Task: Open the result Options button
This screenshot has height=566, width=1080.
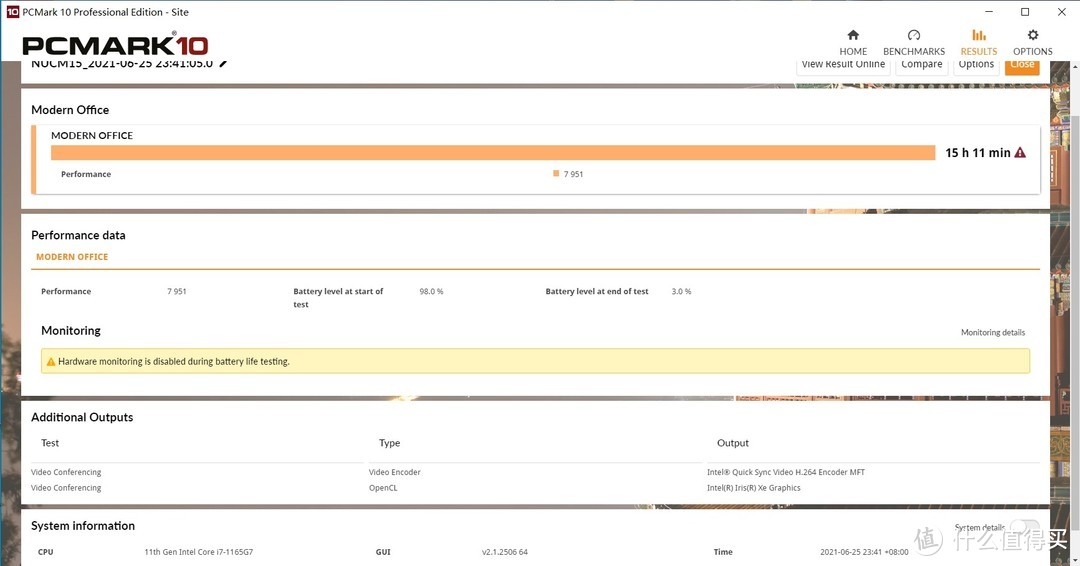Action: [x=976, y=65]
